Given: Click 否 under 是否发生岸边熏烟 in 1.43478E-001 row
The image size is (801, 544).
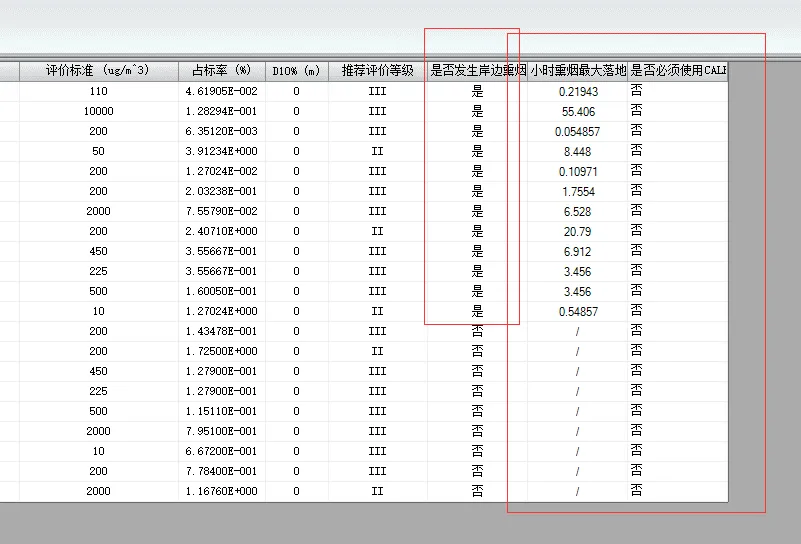Looking at the screenshot, I should click(477, 331).
